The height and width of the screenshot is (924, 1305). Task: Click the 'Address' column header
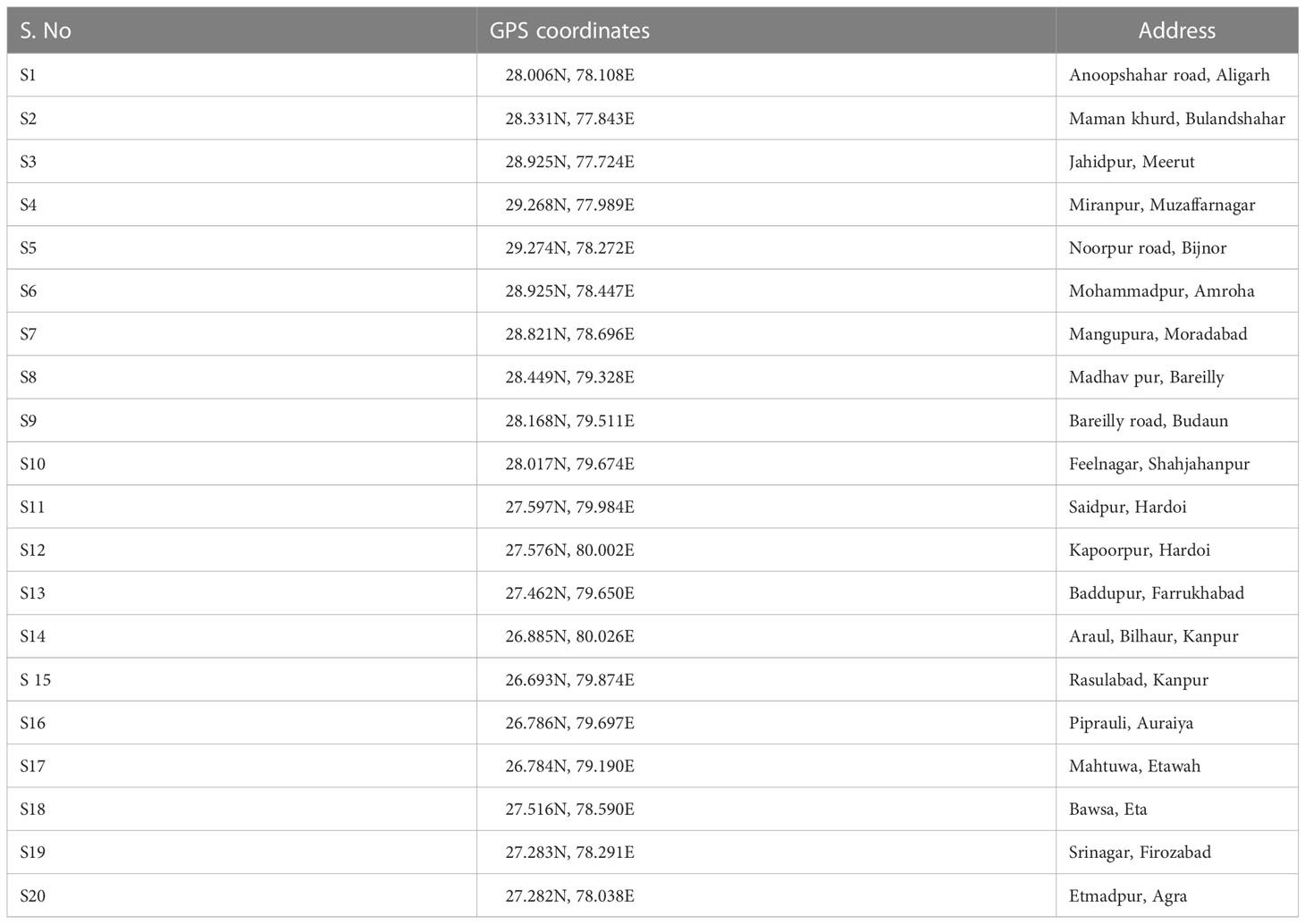[x=1176, y=30]
